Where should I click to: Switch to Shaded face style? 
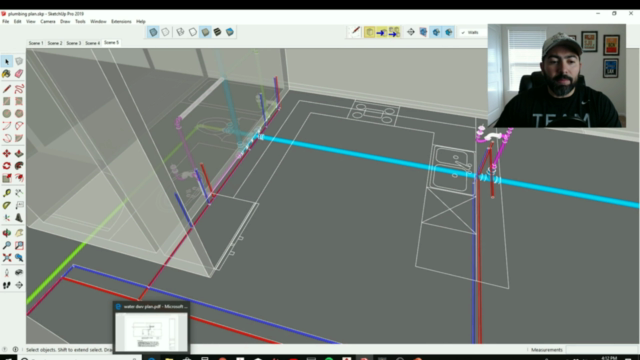coord(205,32)
